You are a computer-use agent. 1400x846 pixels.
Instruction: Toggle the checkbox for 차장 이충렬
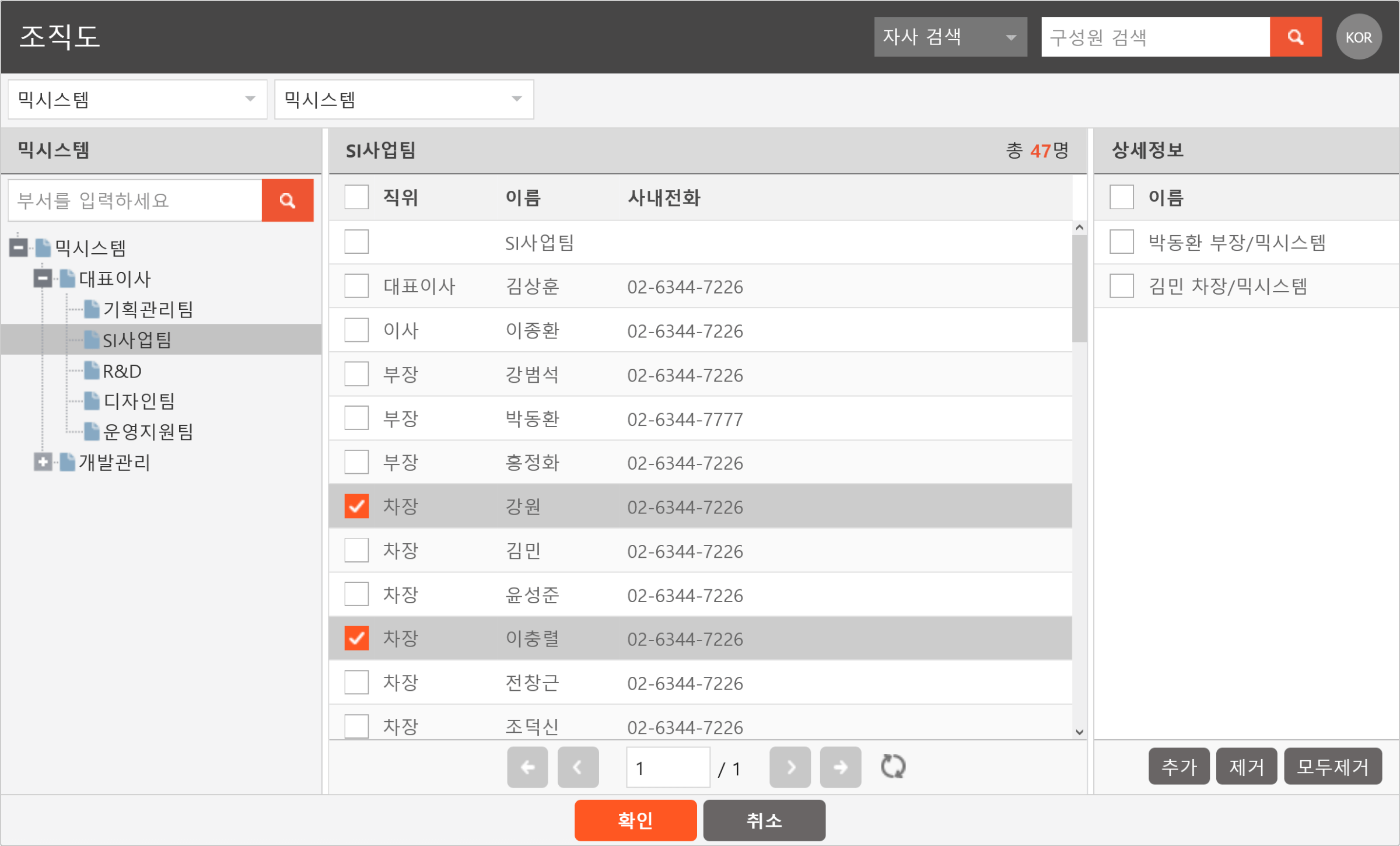pyautogui.click(x=356, y=638)
